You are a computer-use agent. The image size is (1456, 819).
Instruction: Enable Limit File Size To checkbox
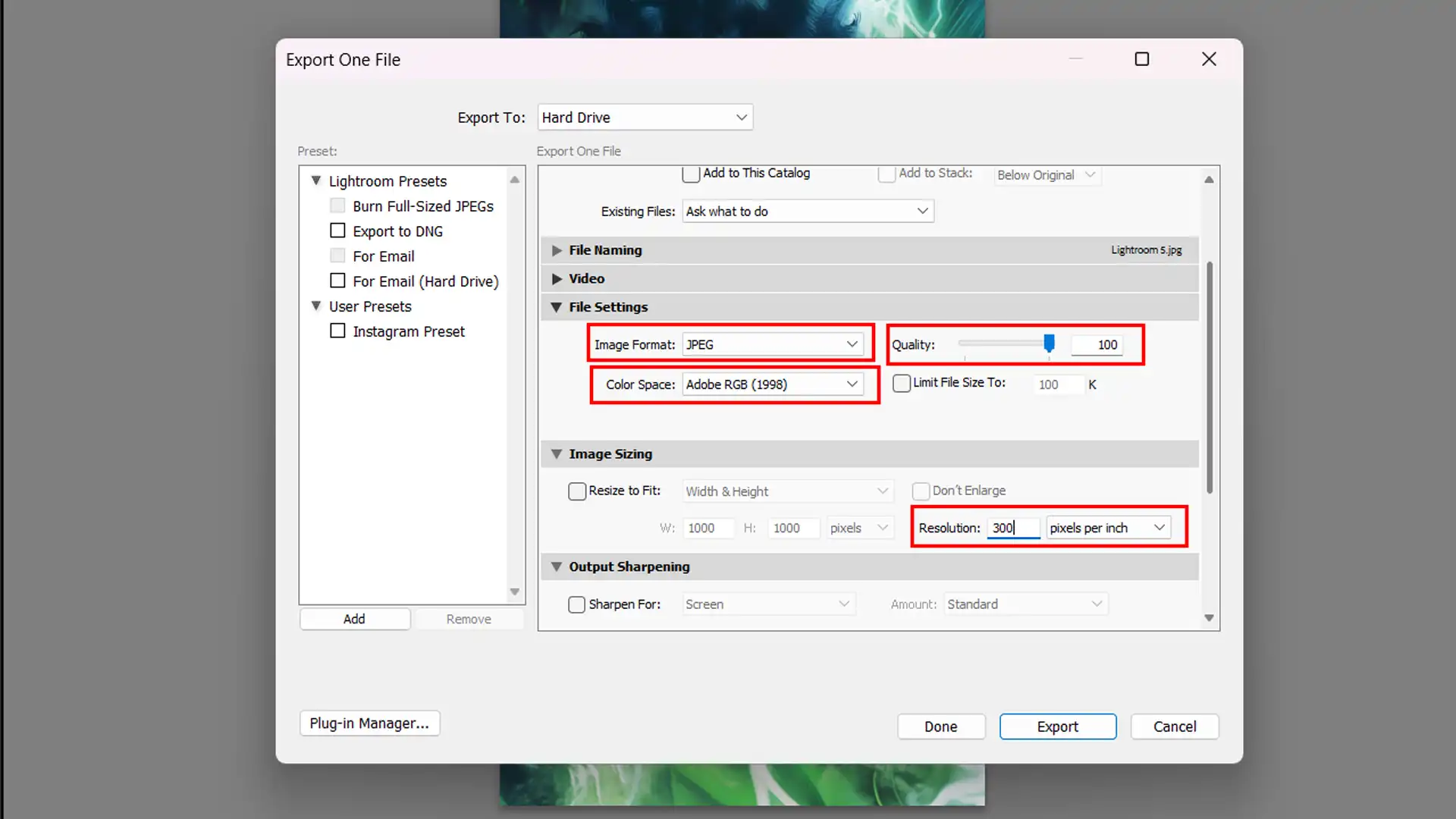(901, 383)
